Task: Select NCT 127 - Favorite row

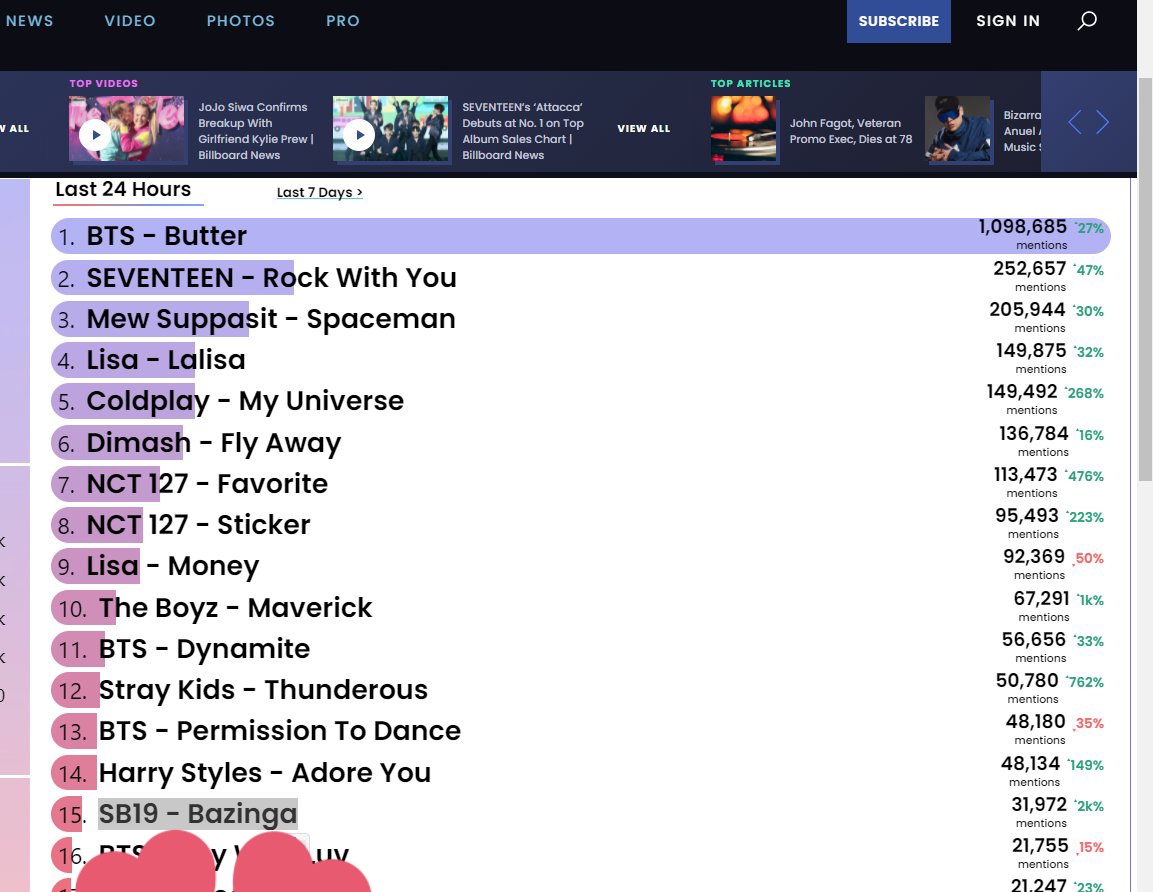Action: click(581, 484)
